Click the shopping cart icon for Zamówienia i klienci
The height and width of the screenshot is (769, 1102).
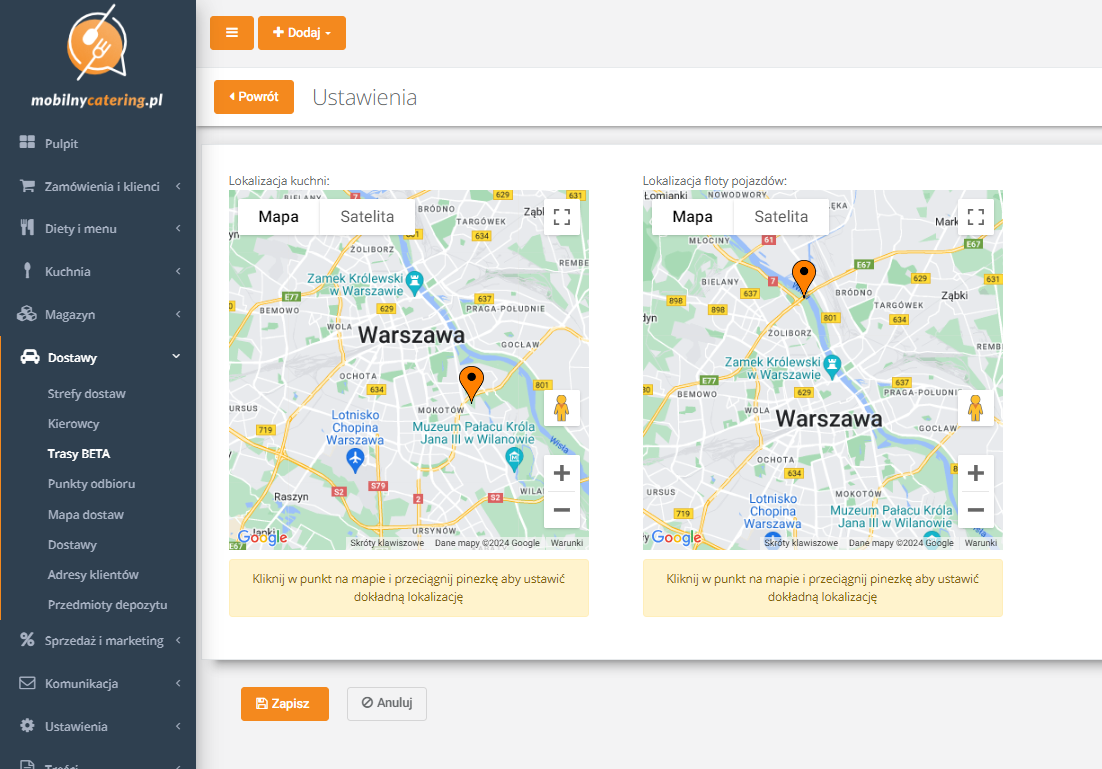click(x=27, y=186)
